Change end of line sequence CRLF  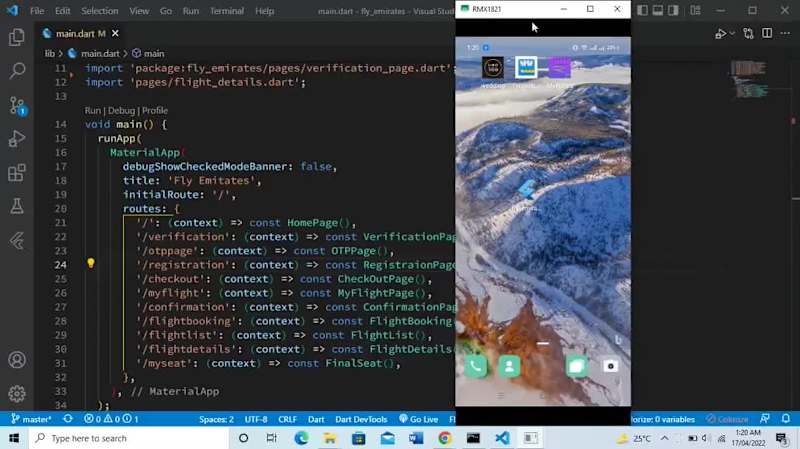(x=287, y=419)
